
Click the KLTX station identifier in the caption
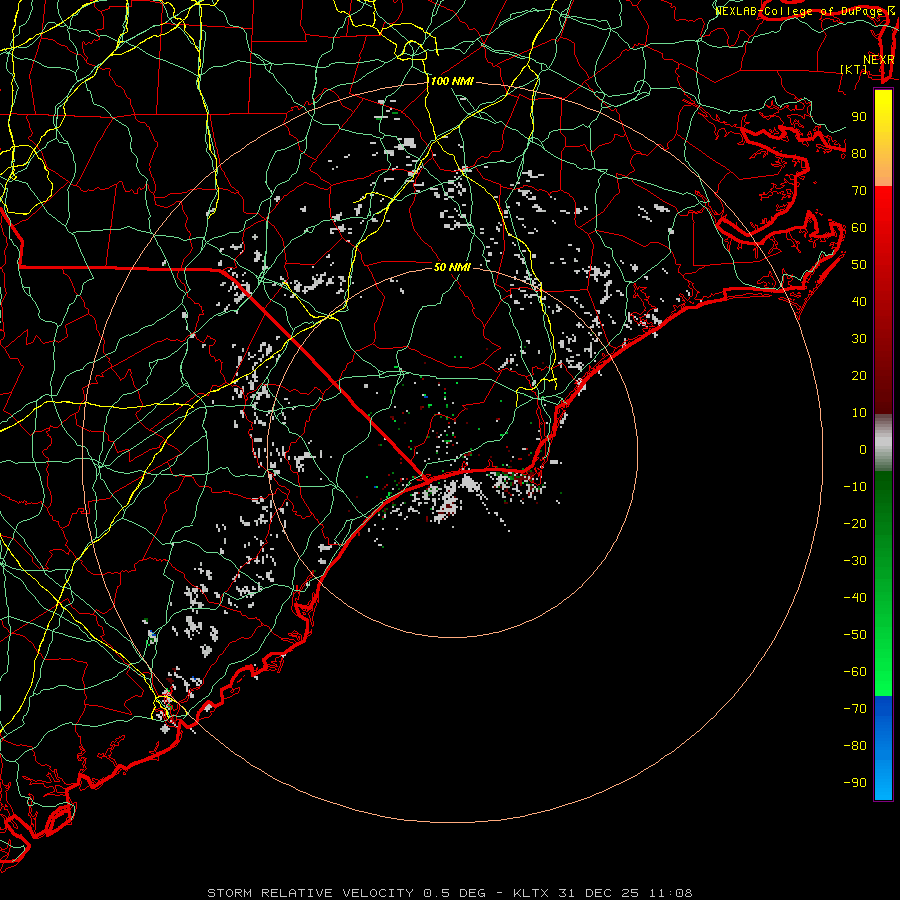tap(531, 893)
